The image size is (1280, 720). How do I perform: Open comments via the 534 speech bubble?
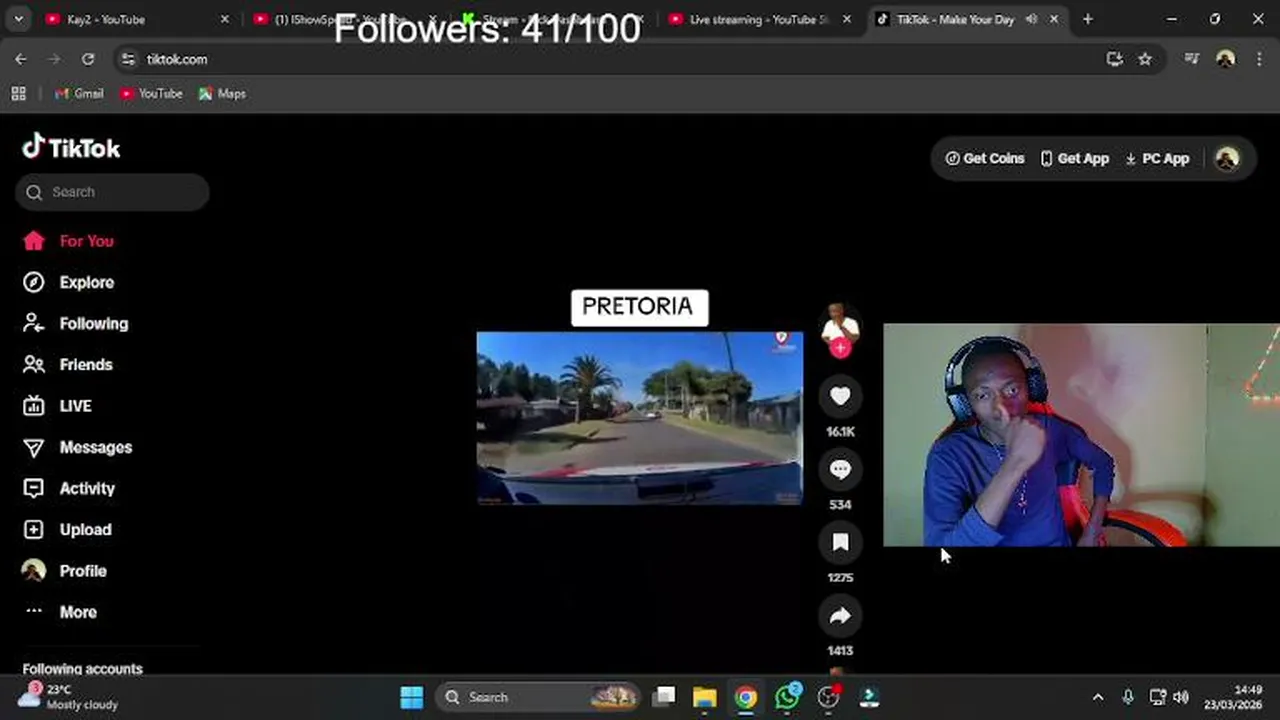point(840,470)
